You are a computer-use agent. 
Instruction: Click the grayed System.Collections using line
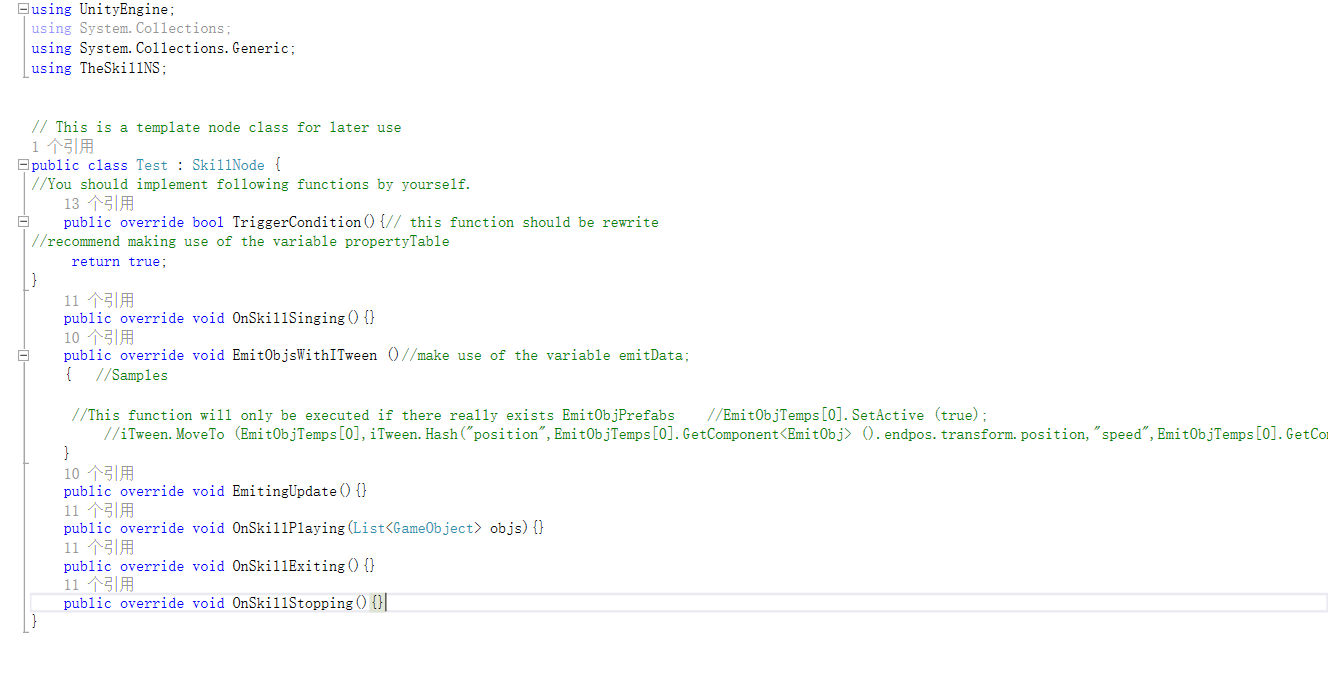coord(131,28)
